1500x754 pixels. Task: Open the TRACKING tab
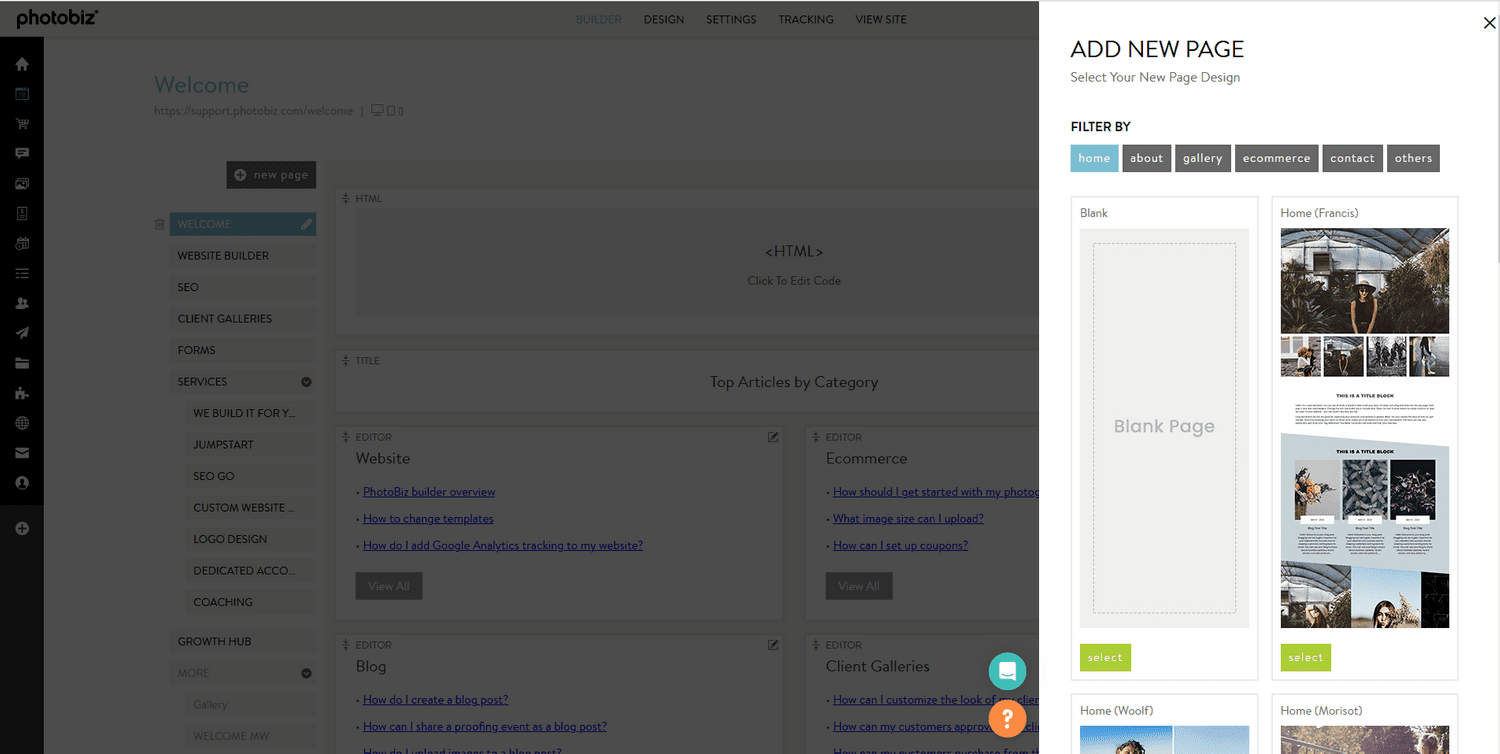pos(806,19)
